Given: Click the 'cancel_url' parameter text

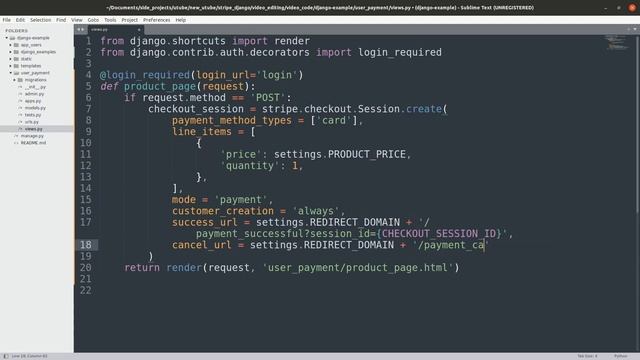Looking at the screenshot, I should tap(202, 245).
